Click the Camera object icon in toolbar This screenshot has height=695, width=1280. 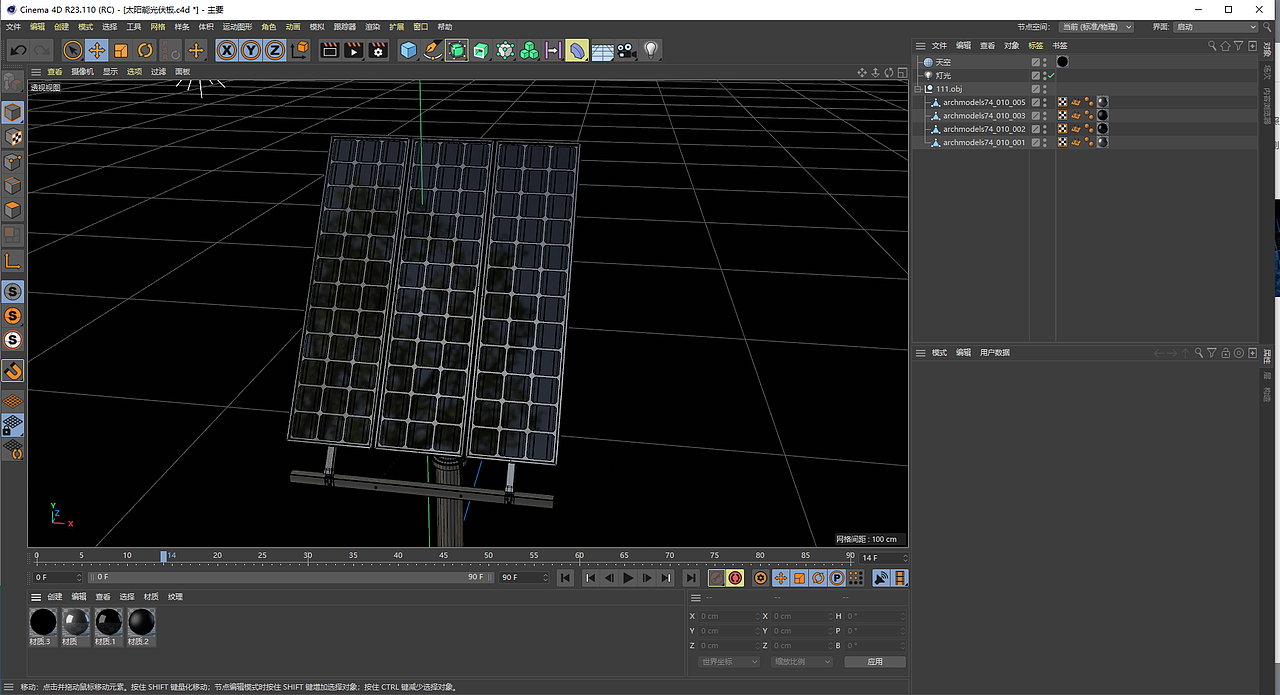coord(627,50)
